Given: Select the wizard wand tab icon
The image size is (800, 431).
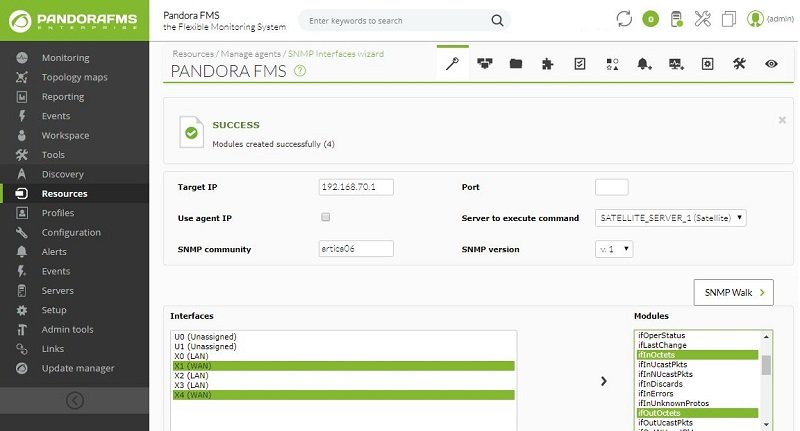Looking at the screenshot, I should (x=453, y=64).
